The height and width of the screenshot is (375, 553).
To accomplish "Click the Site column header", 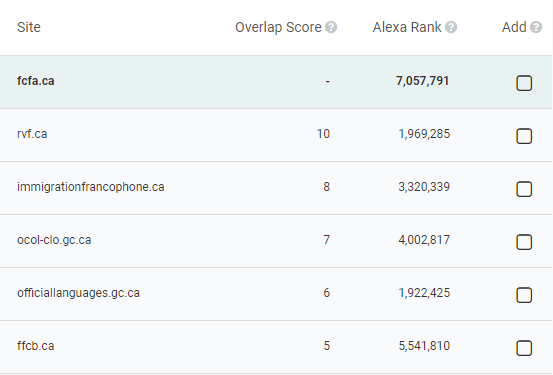I will [x=29, y=27].
